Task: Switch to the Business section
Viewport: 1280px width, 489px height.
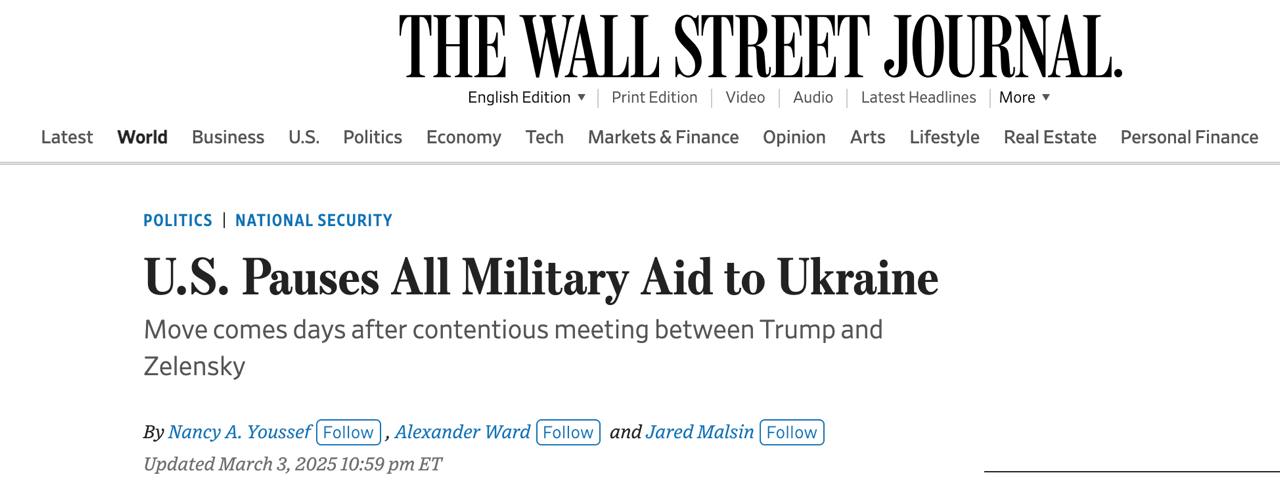Action: pos(228,137)
